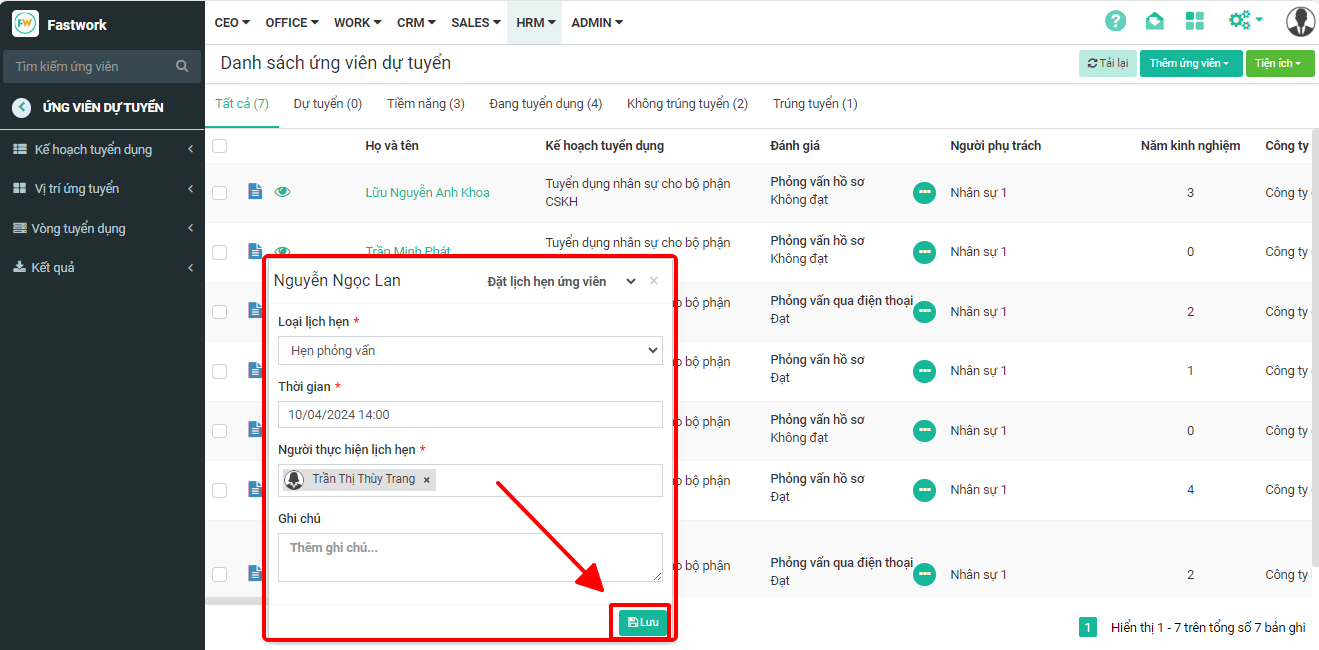
Task: Open the apps grid icon
Action: click(1194, 21)
